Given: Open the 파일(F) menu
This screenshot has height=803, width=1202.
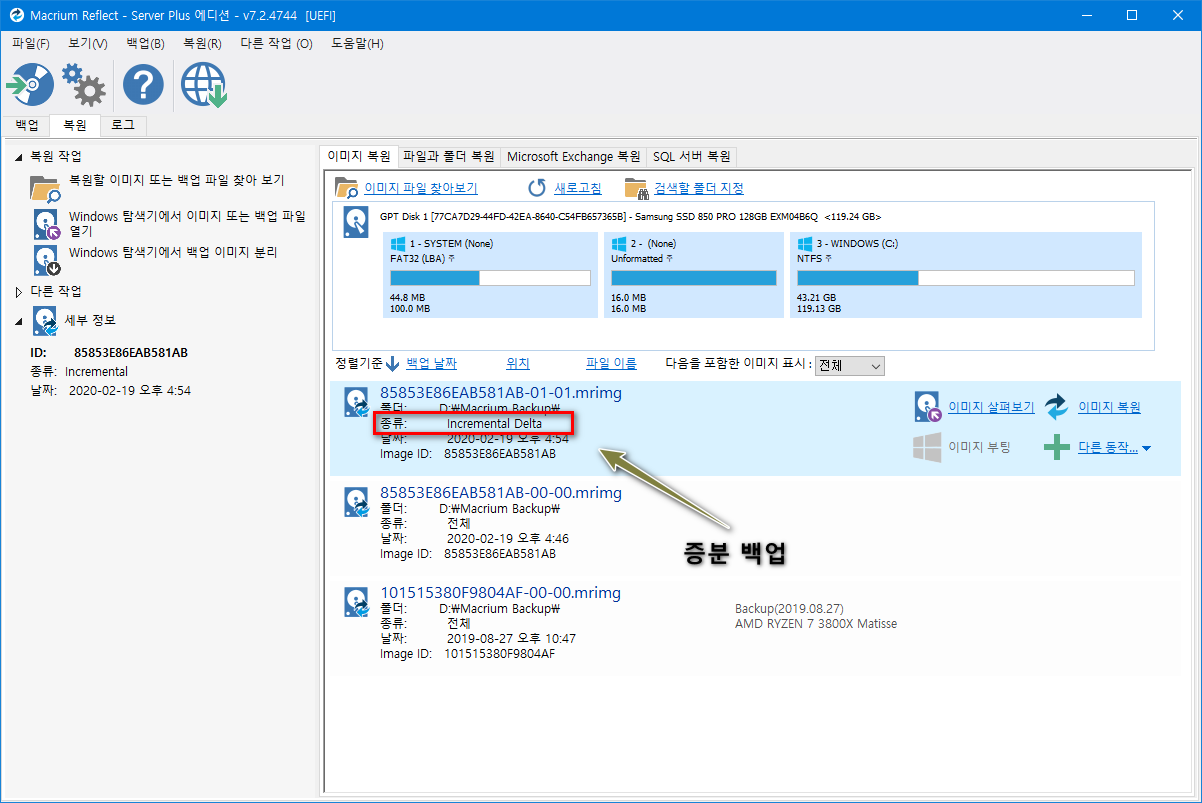Looking at the screenshot, I should [31, 44].
